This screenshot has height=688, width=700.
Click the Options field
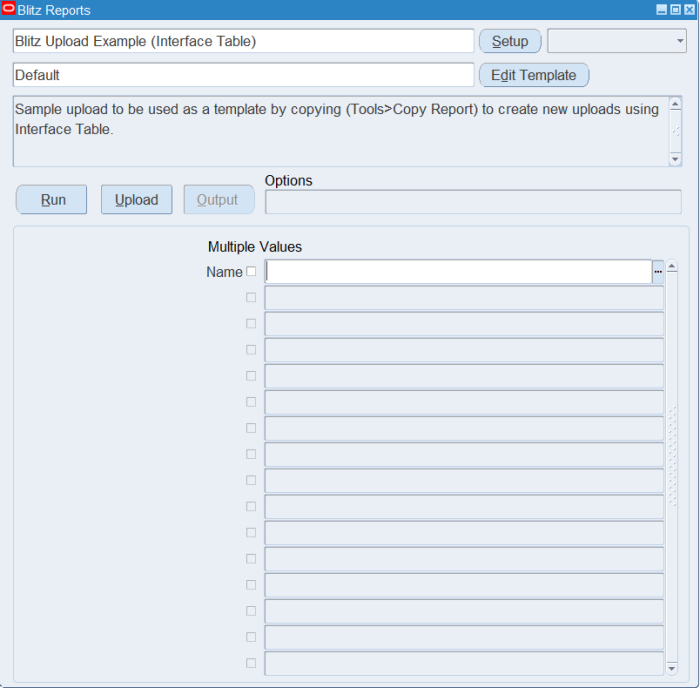coord(473,202)
